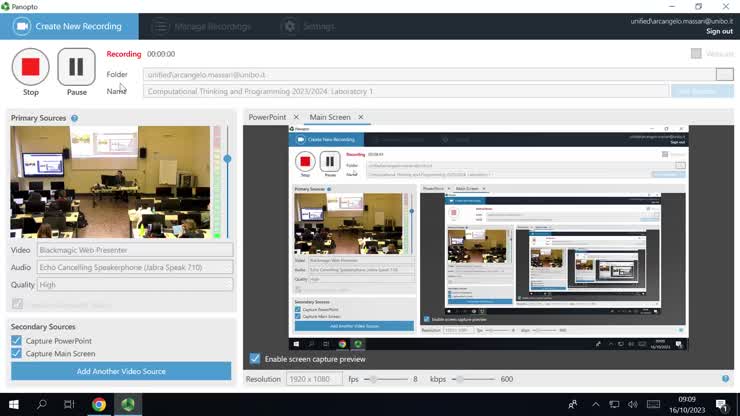
Task: Open Windows Task View icon
Action: (x=69, y=405)
